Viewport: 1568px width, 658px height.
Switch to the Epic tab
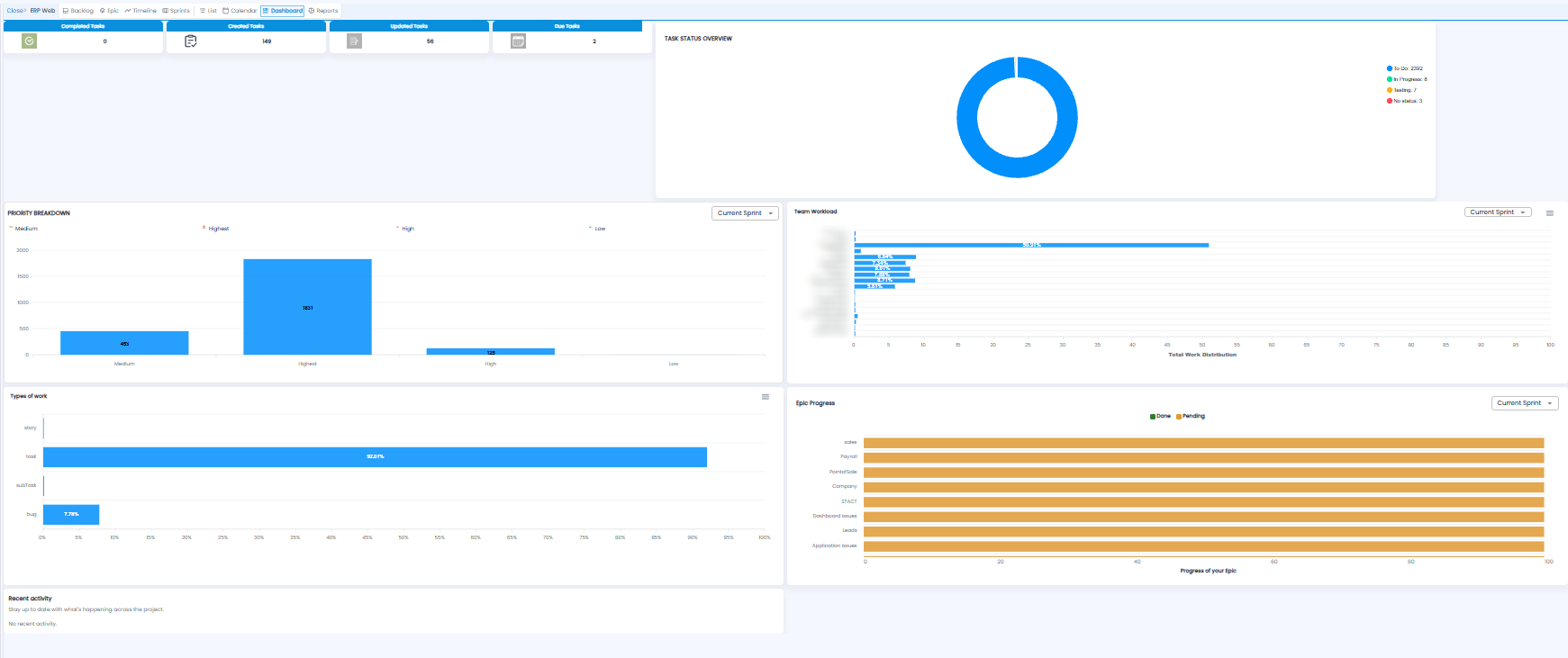tap(109, 11)
